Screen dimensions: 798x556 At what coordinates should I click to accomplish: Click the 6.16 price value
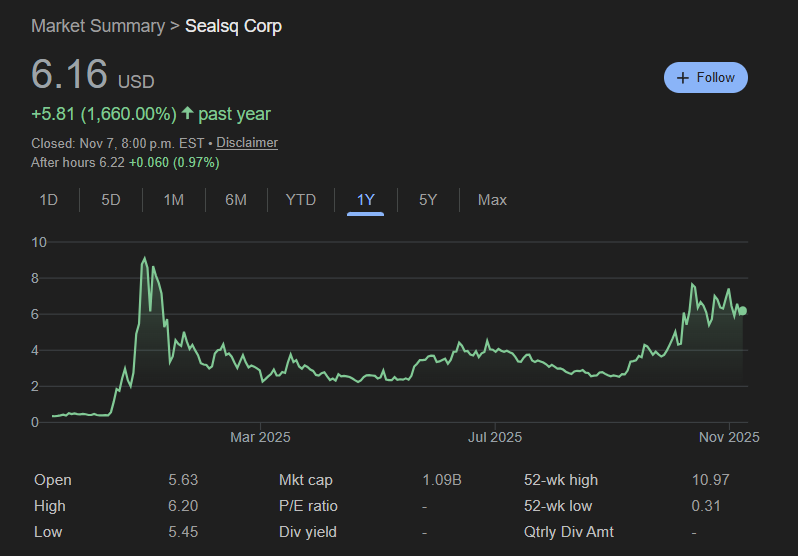pyautogui.click(x=70, y=74)
